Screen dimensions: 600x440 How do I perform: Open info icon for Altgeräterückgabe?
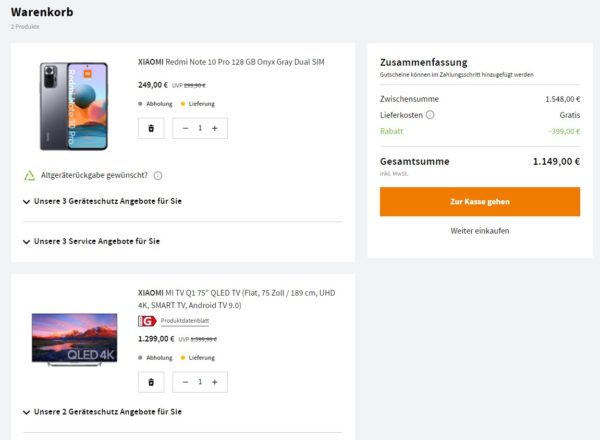coord(158,176)
